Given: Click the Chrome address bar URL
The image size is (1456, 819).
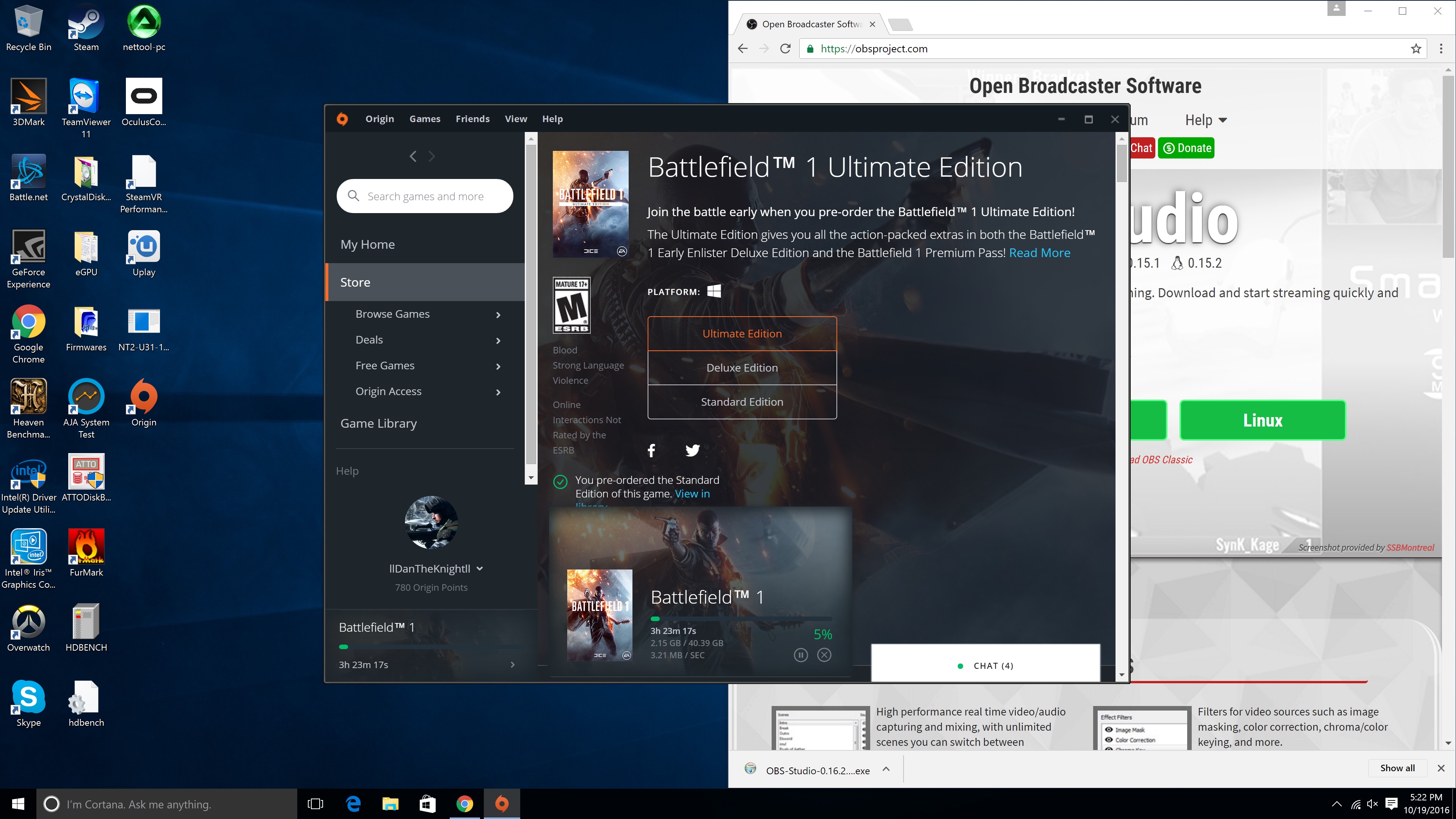Looking at the screenshot, I should pos(873,49).
